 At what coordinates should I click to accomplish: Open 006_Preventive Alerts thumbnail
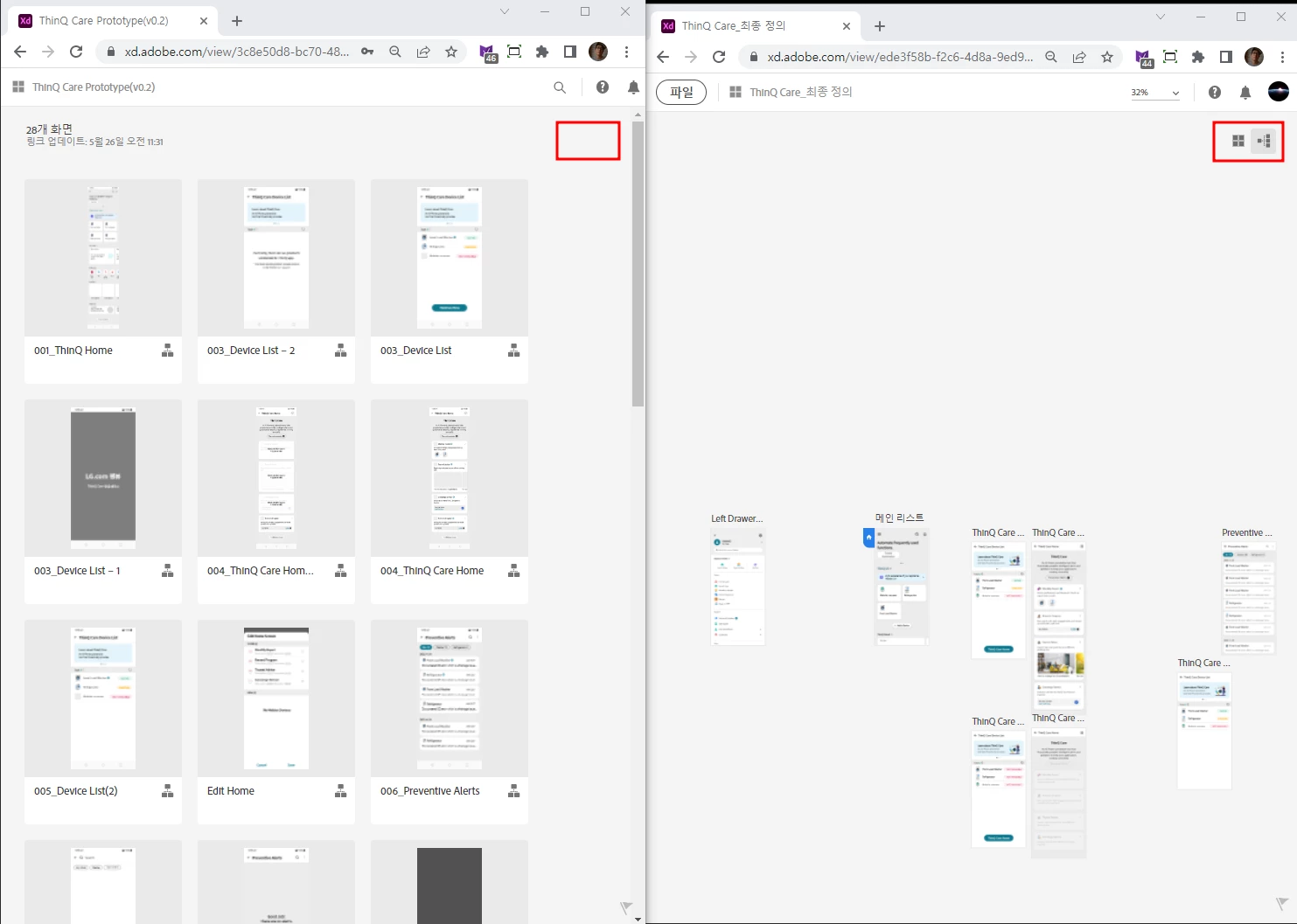click(x=450, y=698)
